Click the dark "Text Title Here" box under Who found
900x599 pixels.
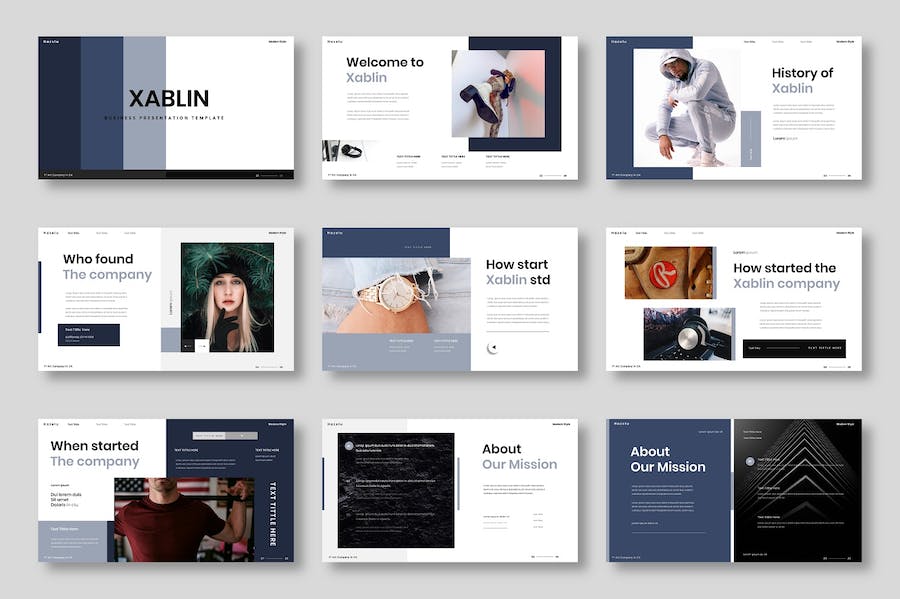pos(89,335)
